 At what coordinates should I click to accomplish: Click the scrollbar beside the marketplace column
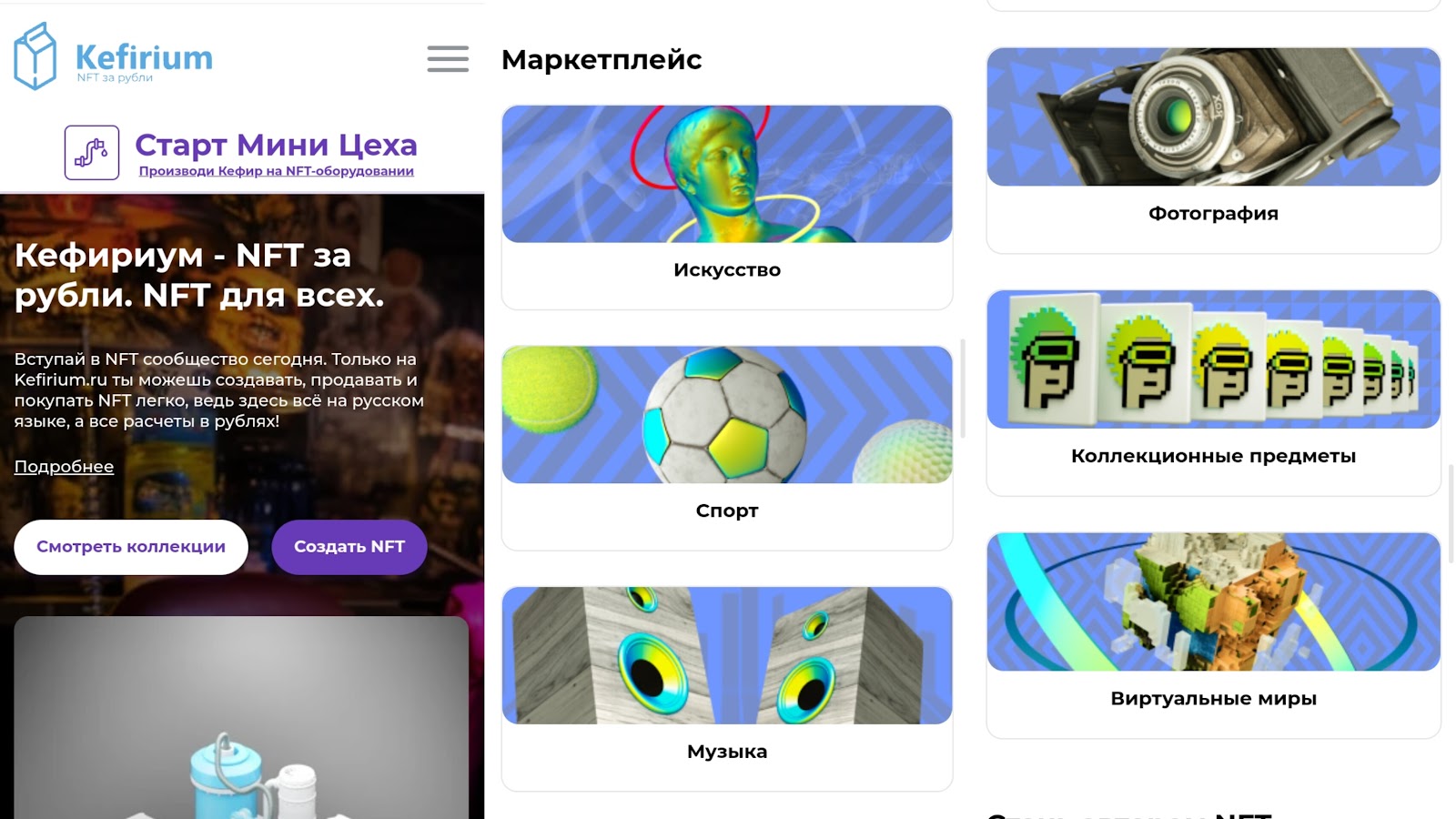[x=962, y=388]
